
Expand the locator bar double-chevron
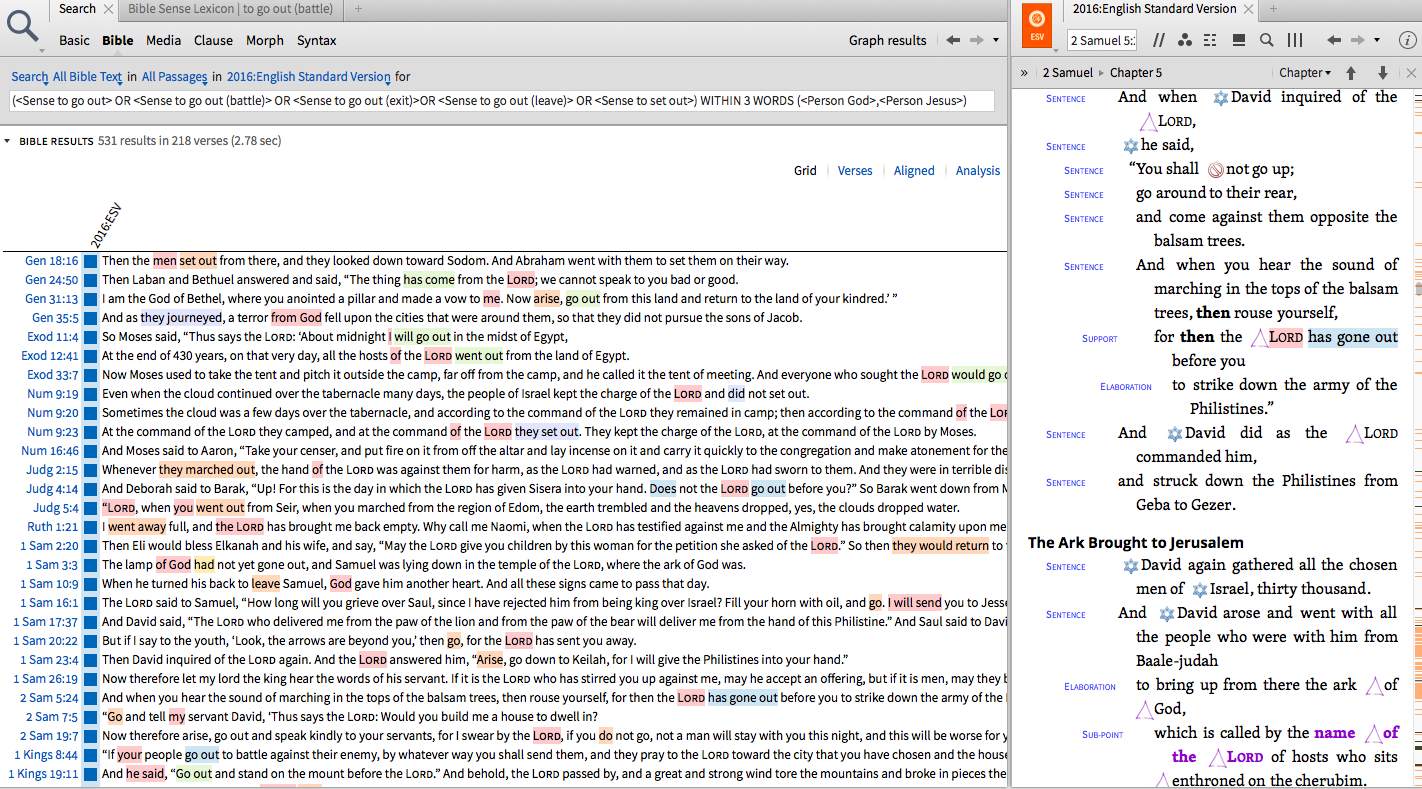pos(1024,73)
